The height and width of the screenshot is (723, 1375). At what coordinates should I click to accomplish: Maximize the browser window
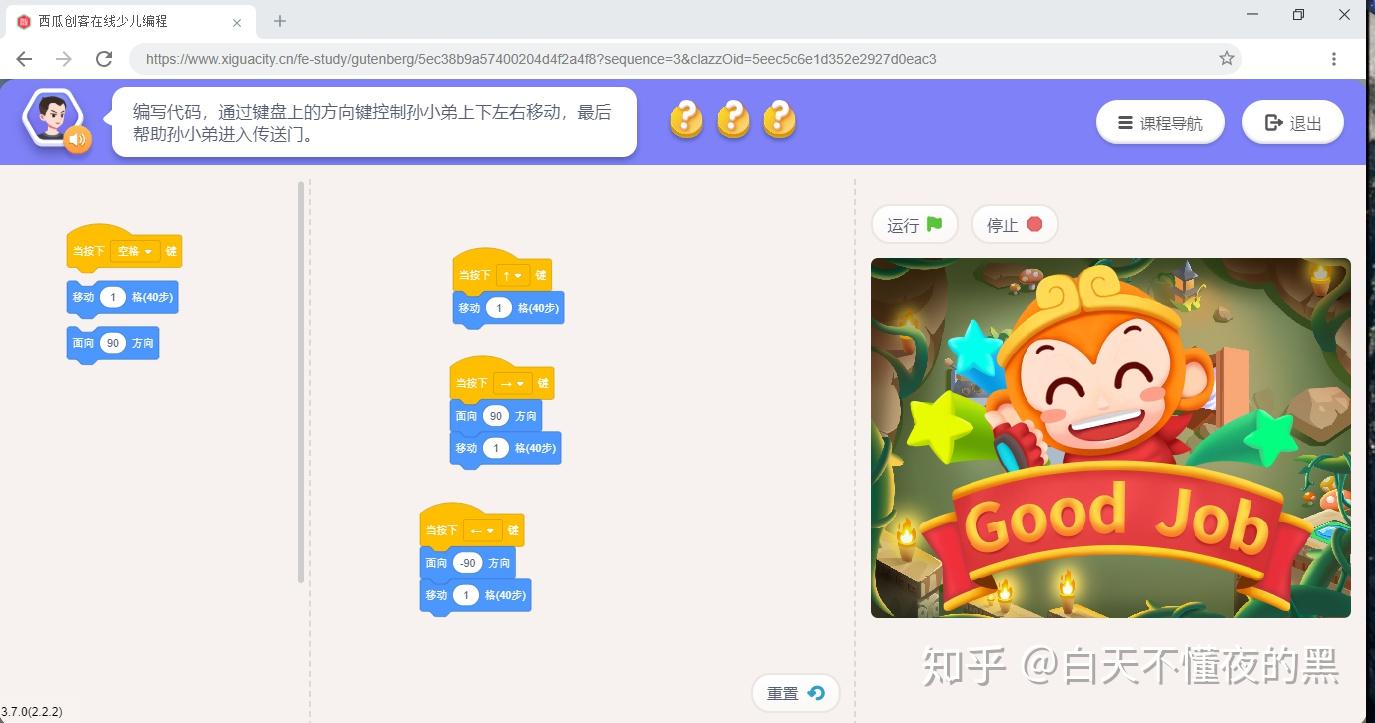click(1298, 14)
